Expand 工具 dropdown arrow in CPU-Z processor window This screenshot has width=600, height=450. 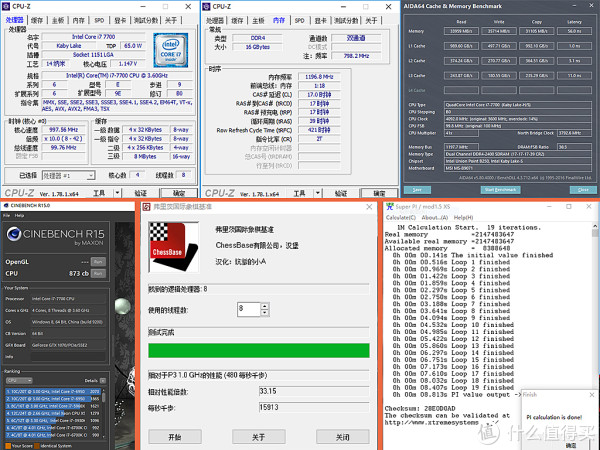tap(117, 193)
